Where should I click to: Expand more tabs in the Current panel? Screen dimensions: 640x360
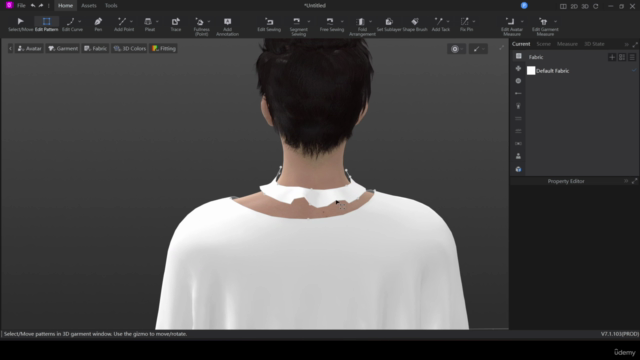click(627, 44)
